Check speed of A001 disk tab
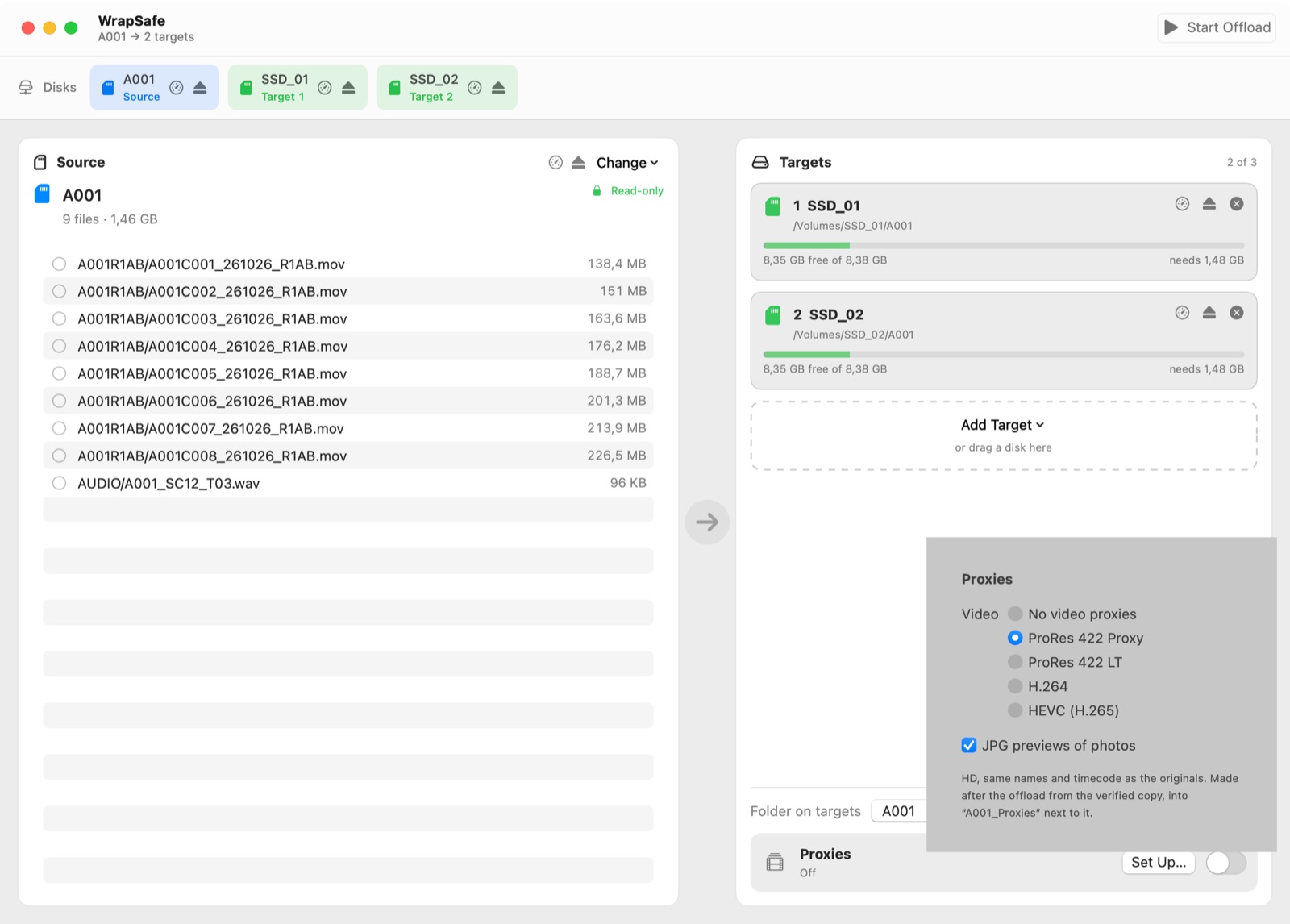1290x924 pixels. (177, 88)
